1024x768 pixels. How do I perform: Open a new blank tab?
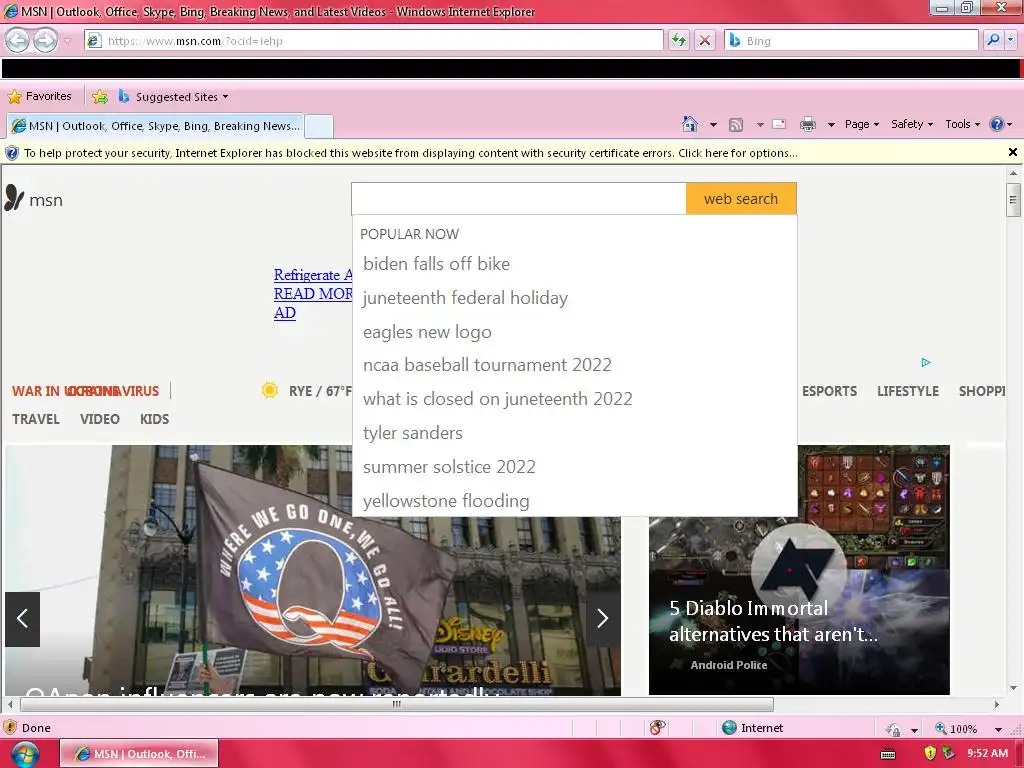pyautogui.click(x=319, y=126)
